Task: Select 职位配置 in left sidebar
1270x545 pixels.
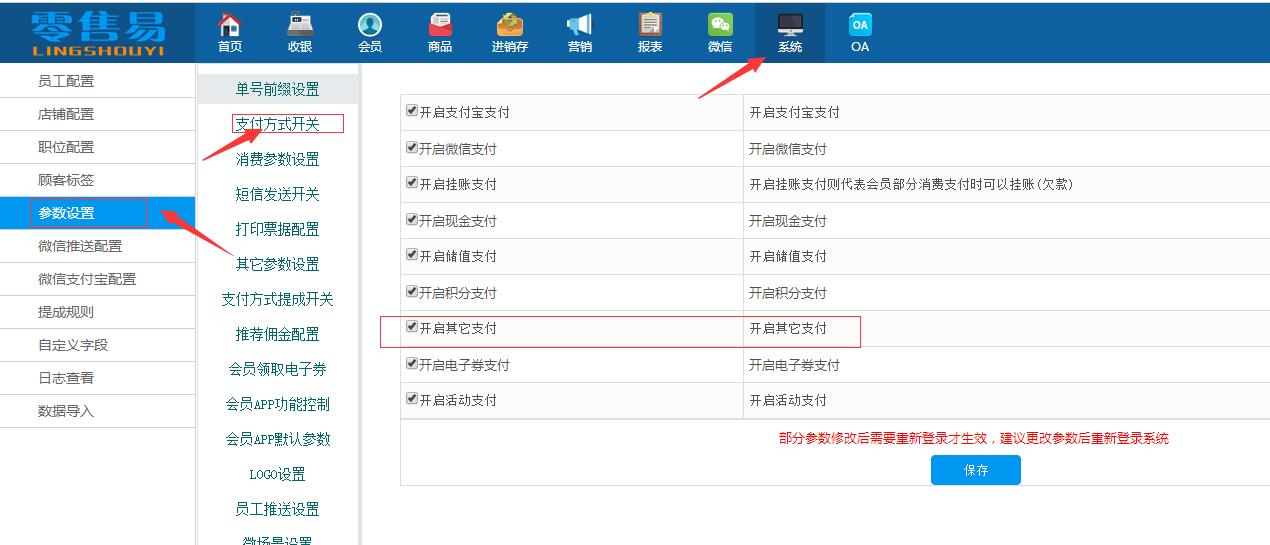Action: pos(97,147)
